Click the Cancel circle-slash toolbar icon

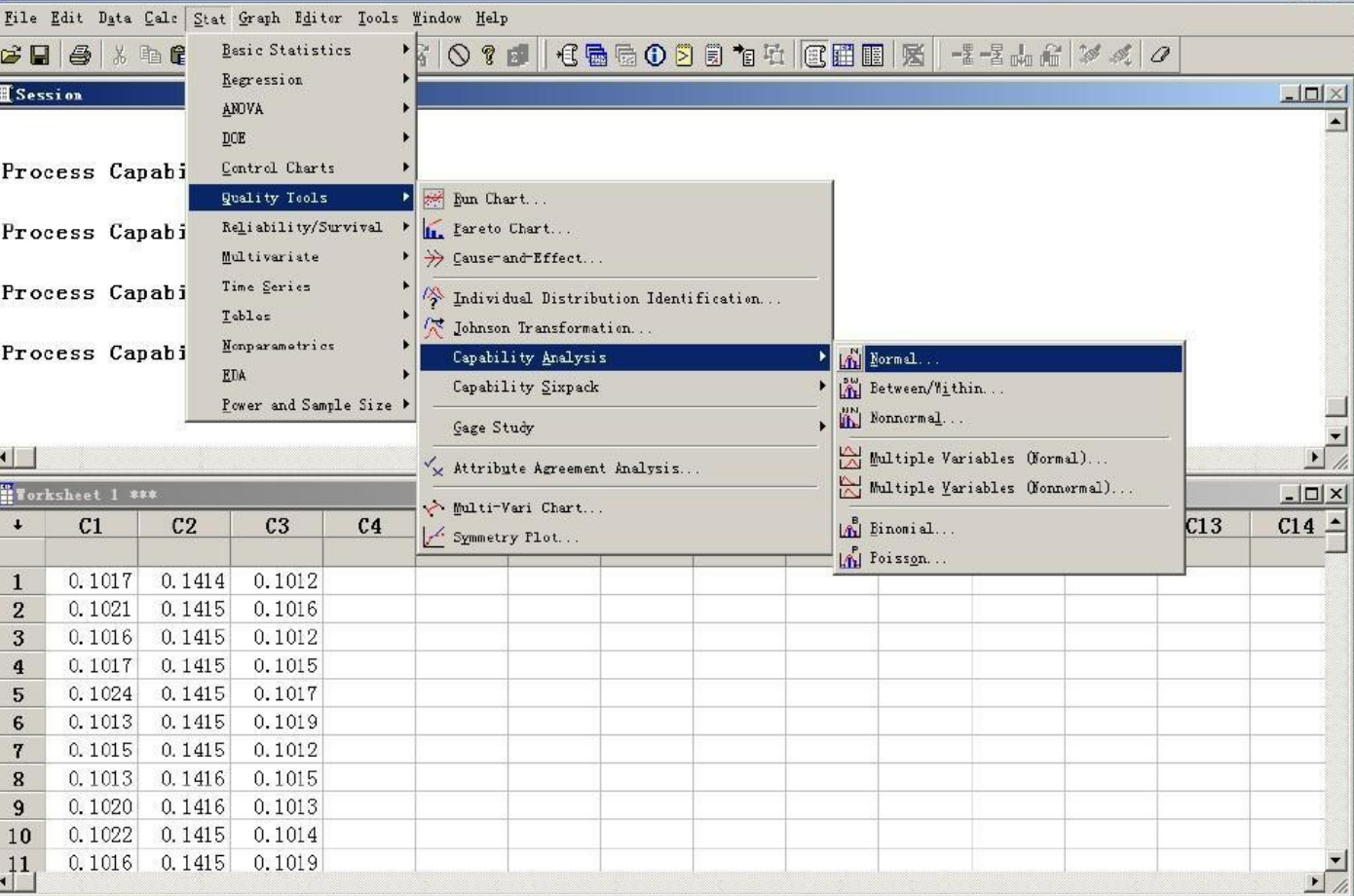coord(459,56)
